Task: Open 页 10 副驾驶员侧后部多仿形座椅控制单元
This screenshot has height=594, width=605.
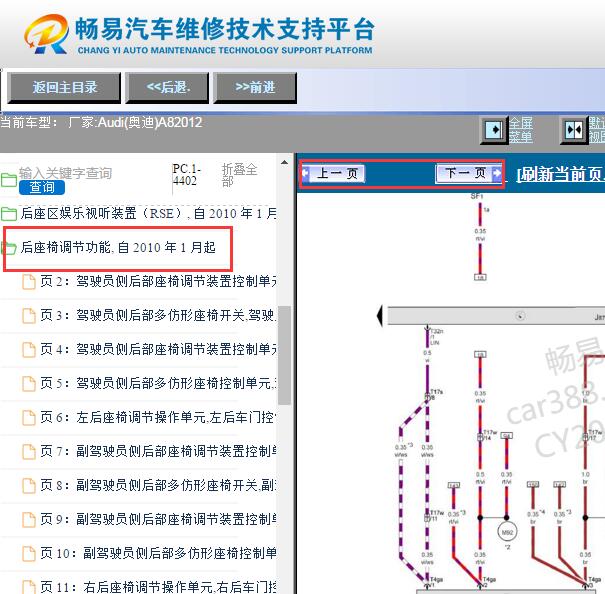Action: pos(158,553)
